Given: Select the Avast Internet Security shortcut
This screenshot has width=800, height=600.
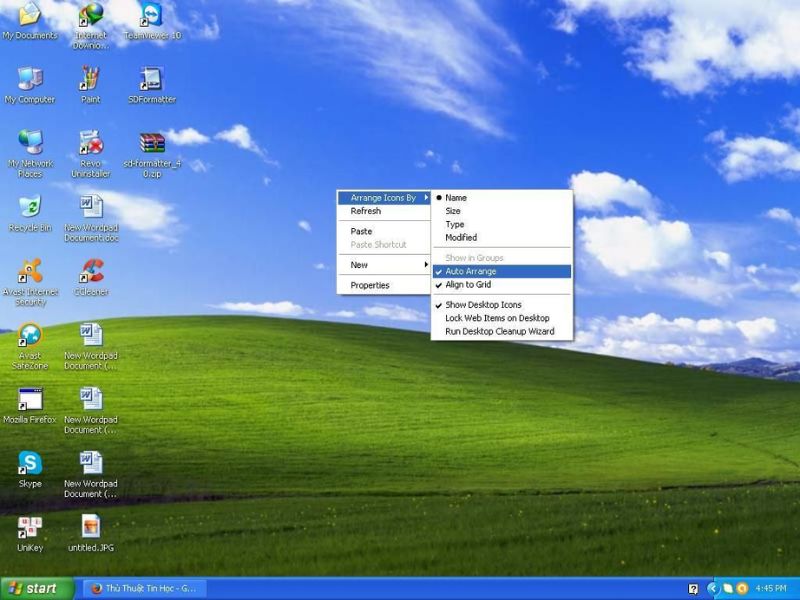Looking at the screenshot, I should click(30, 282).
